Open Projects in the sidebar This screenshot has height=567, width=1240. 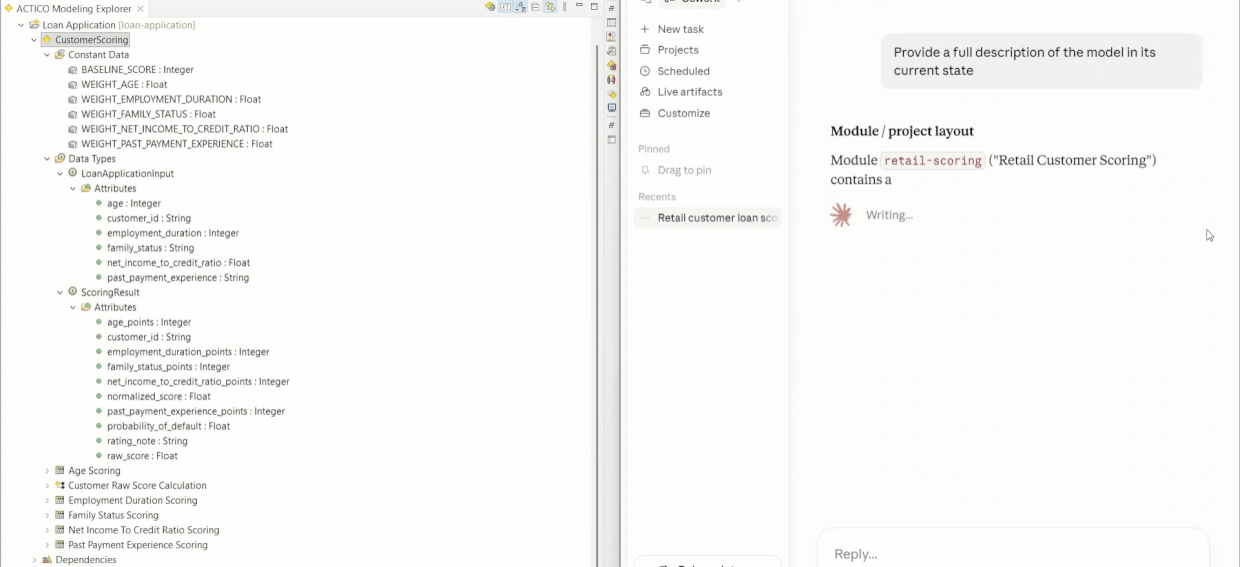click(678, 50)
